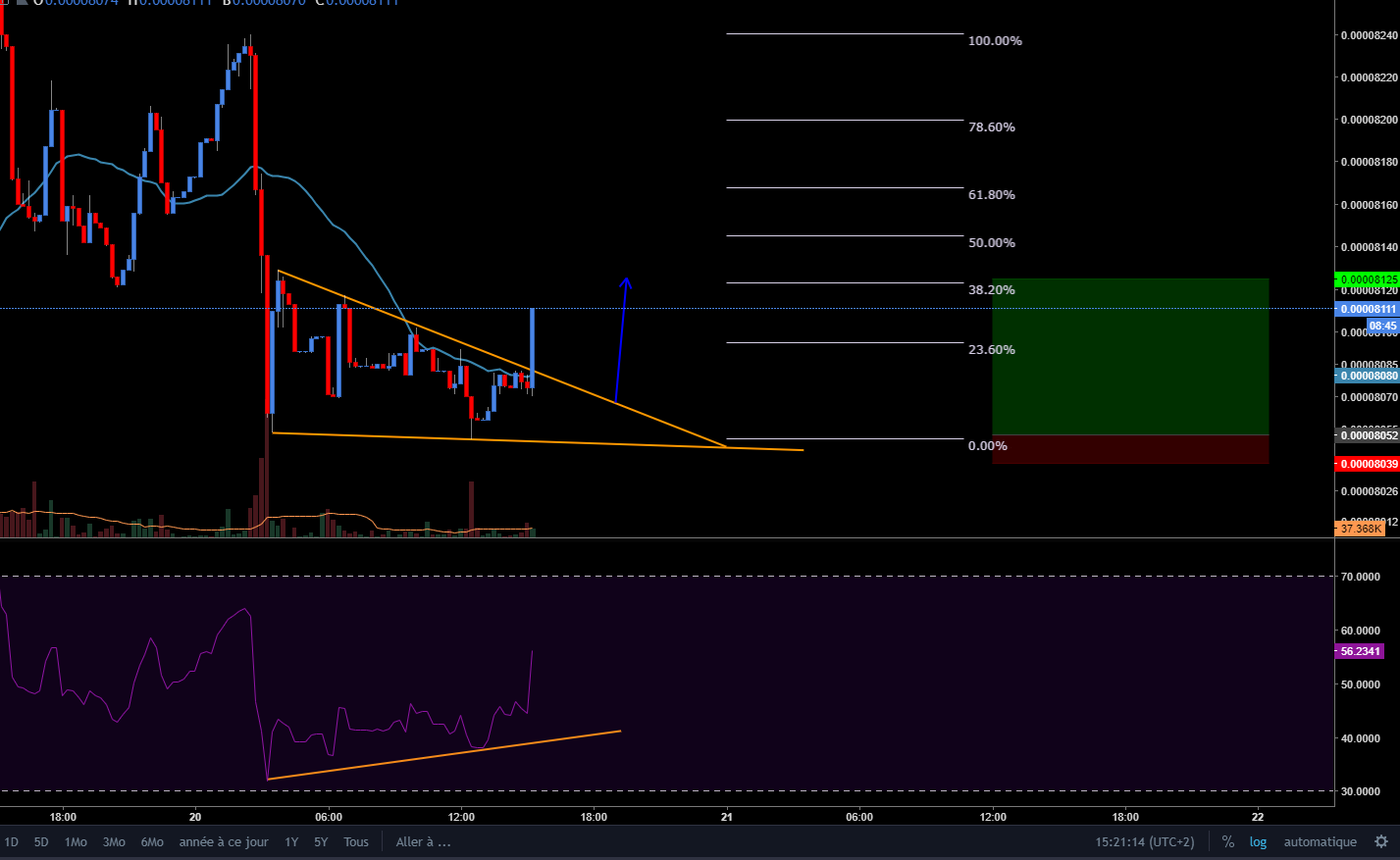Click the 08:45 candle countdown label
This screenshot has height=860, width=1400.
click(1382, 326)
